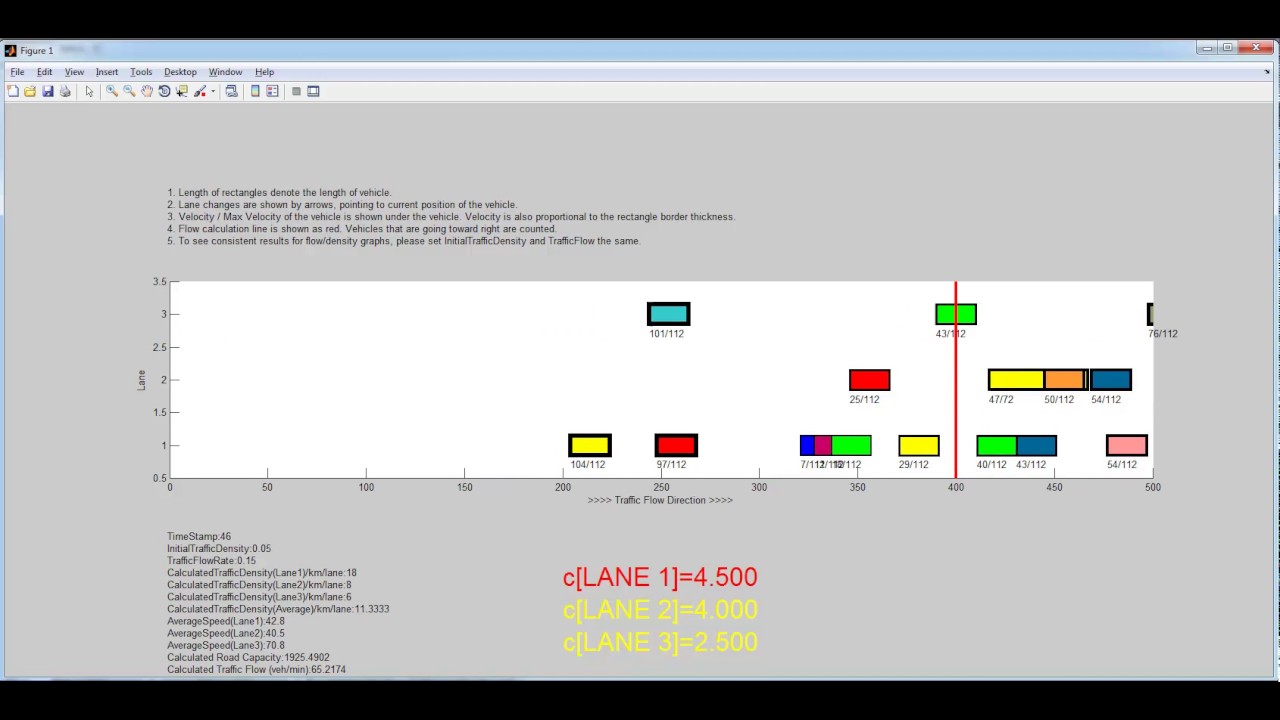Open the File menu
The width and height of the screenshot is (1280, 720).
17,72
